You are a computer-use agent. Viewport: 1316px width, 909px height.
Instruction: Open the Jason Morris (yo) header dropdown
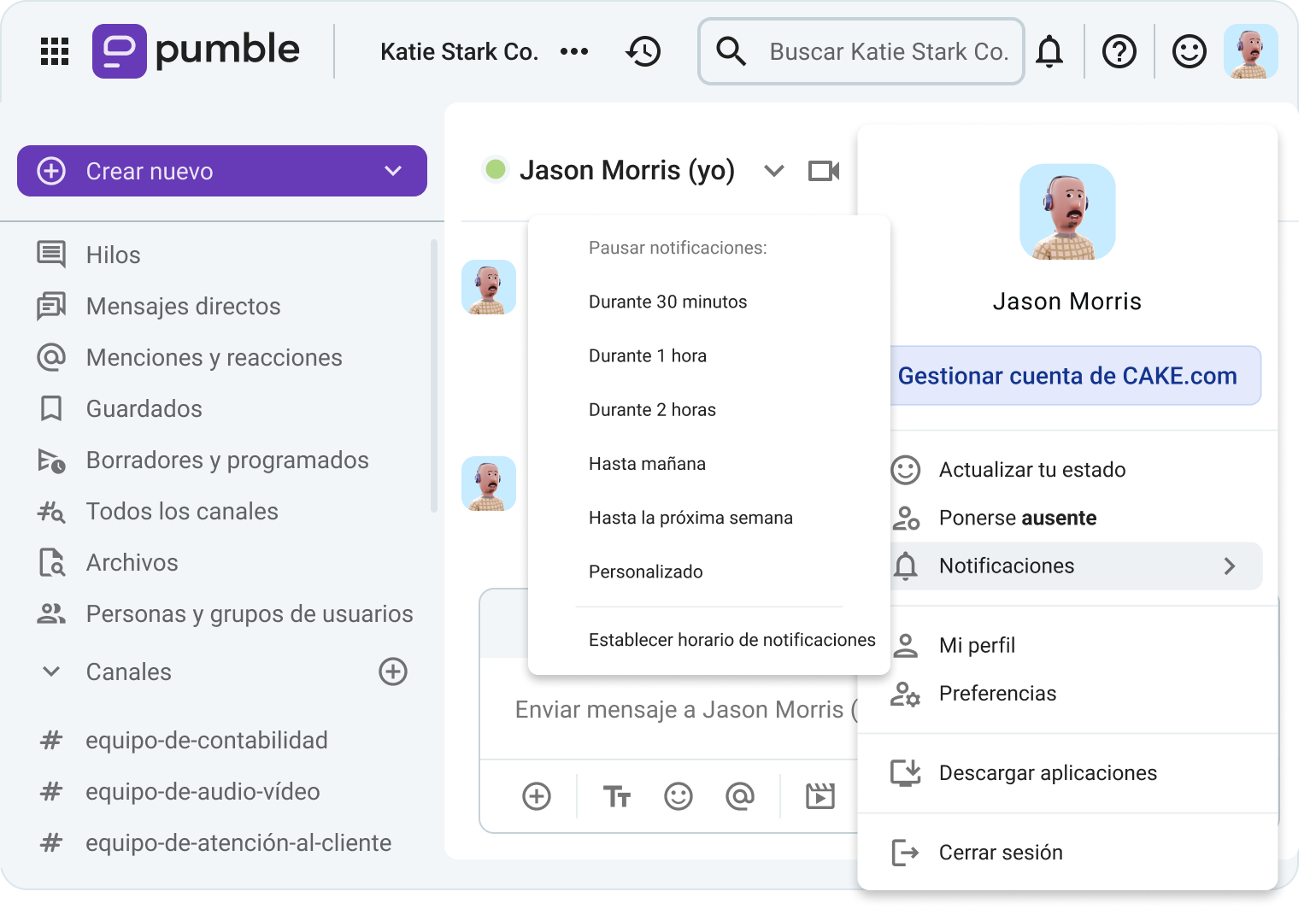tap(773, 170)
